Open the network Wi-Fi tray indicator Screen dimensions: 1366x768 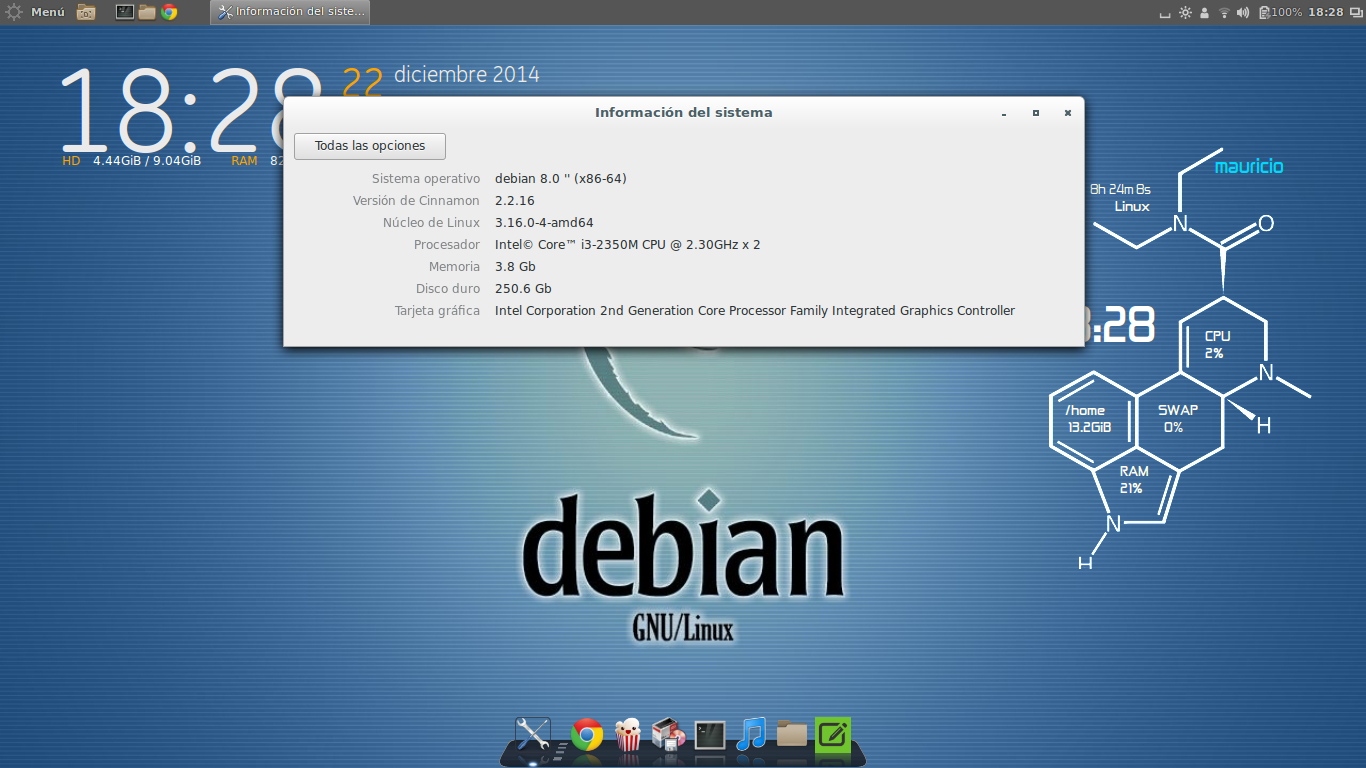point(1224,13)
